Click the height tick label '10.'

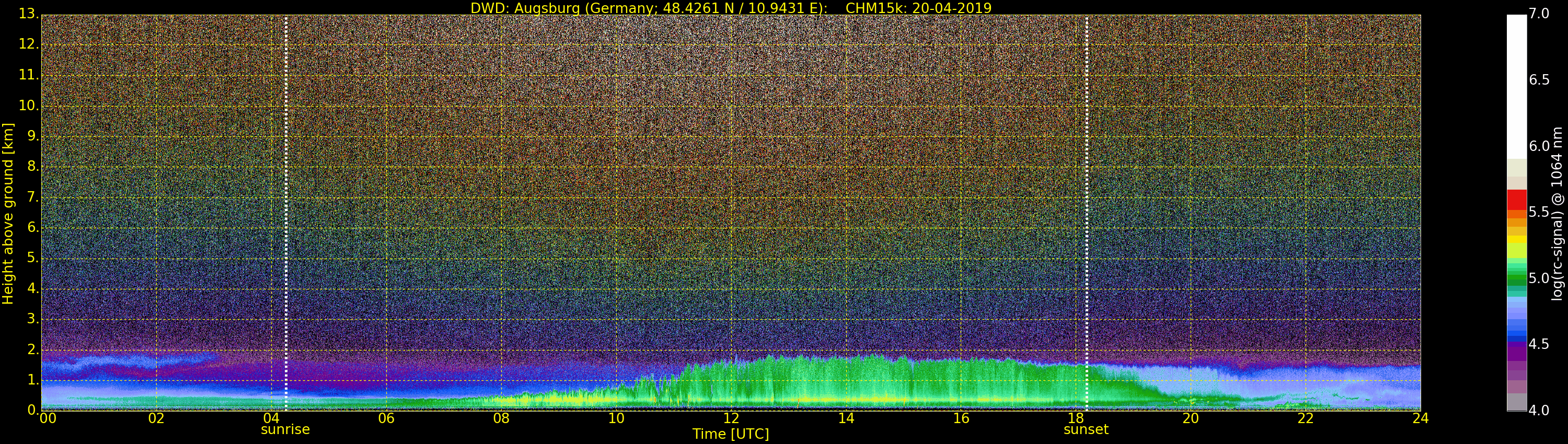(28, 105)
